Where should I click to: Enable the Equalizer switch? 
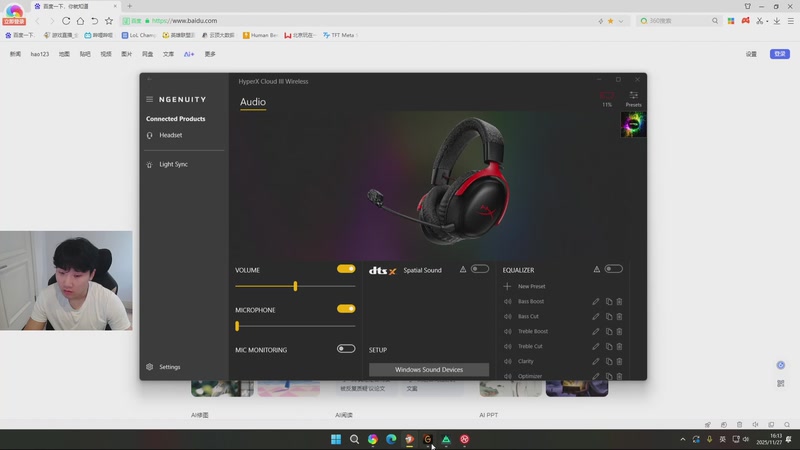click(x=613, y=269)
